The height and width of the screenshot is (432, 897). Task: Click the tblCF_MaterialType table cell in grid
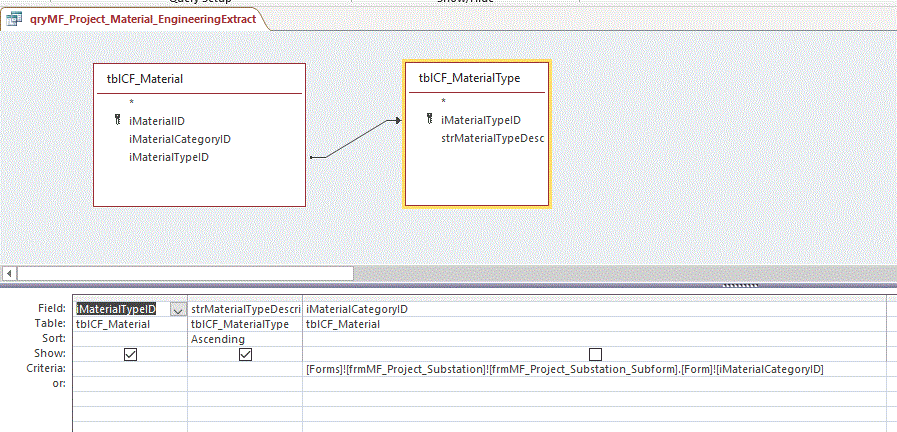click(245, 324)
